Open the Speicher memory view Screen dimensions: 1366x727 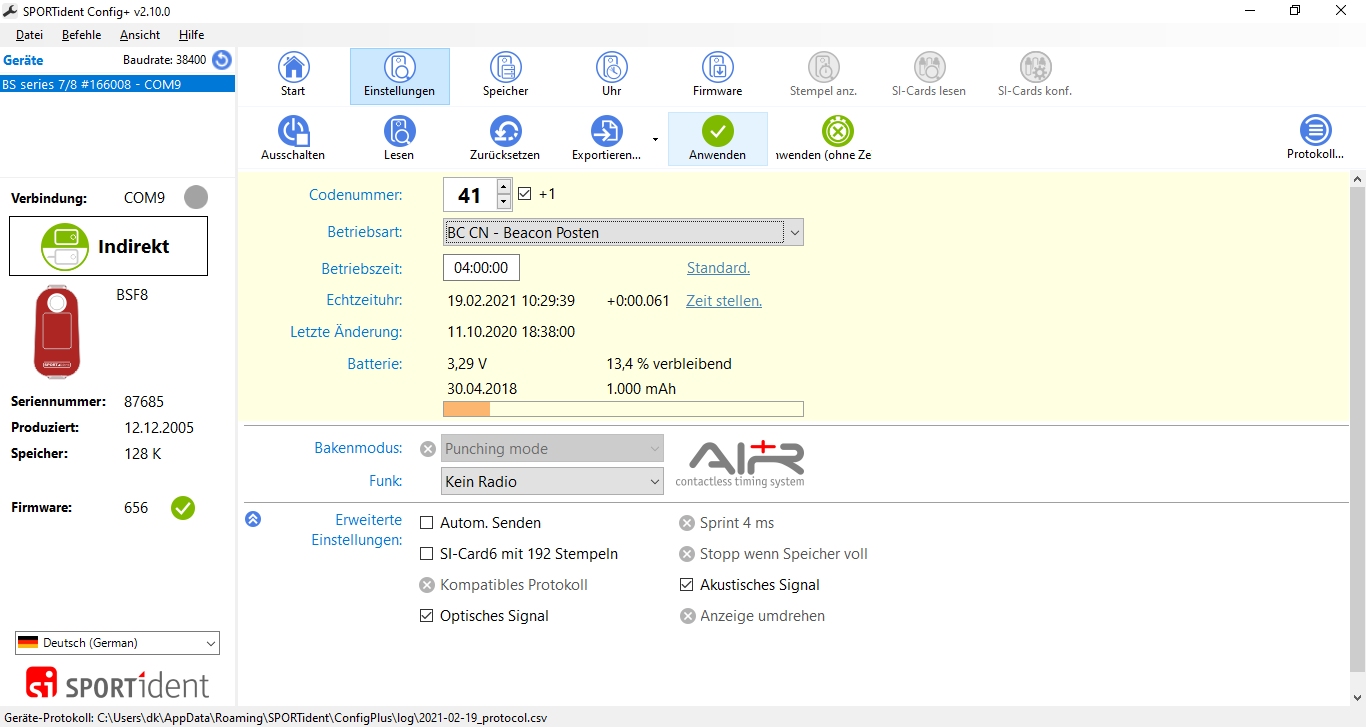coord(506,76)
